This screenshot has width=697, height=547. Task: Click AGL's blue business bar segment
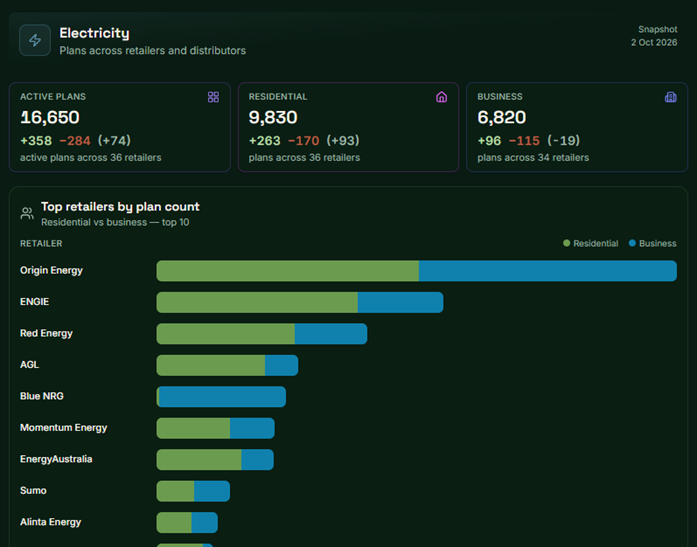[x=281, y=365]
